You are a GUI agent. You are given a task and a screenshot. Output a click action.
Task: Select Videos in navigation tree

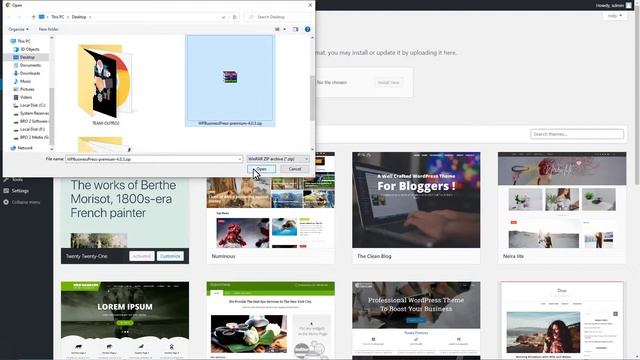[x=26, y=97]
